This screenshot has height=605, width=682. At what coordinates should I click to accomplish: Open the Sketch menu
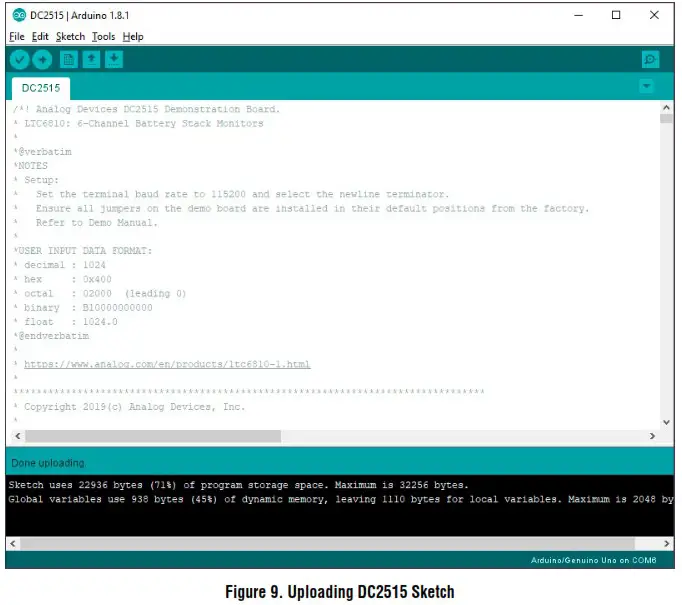click(x=70, y=37)
